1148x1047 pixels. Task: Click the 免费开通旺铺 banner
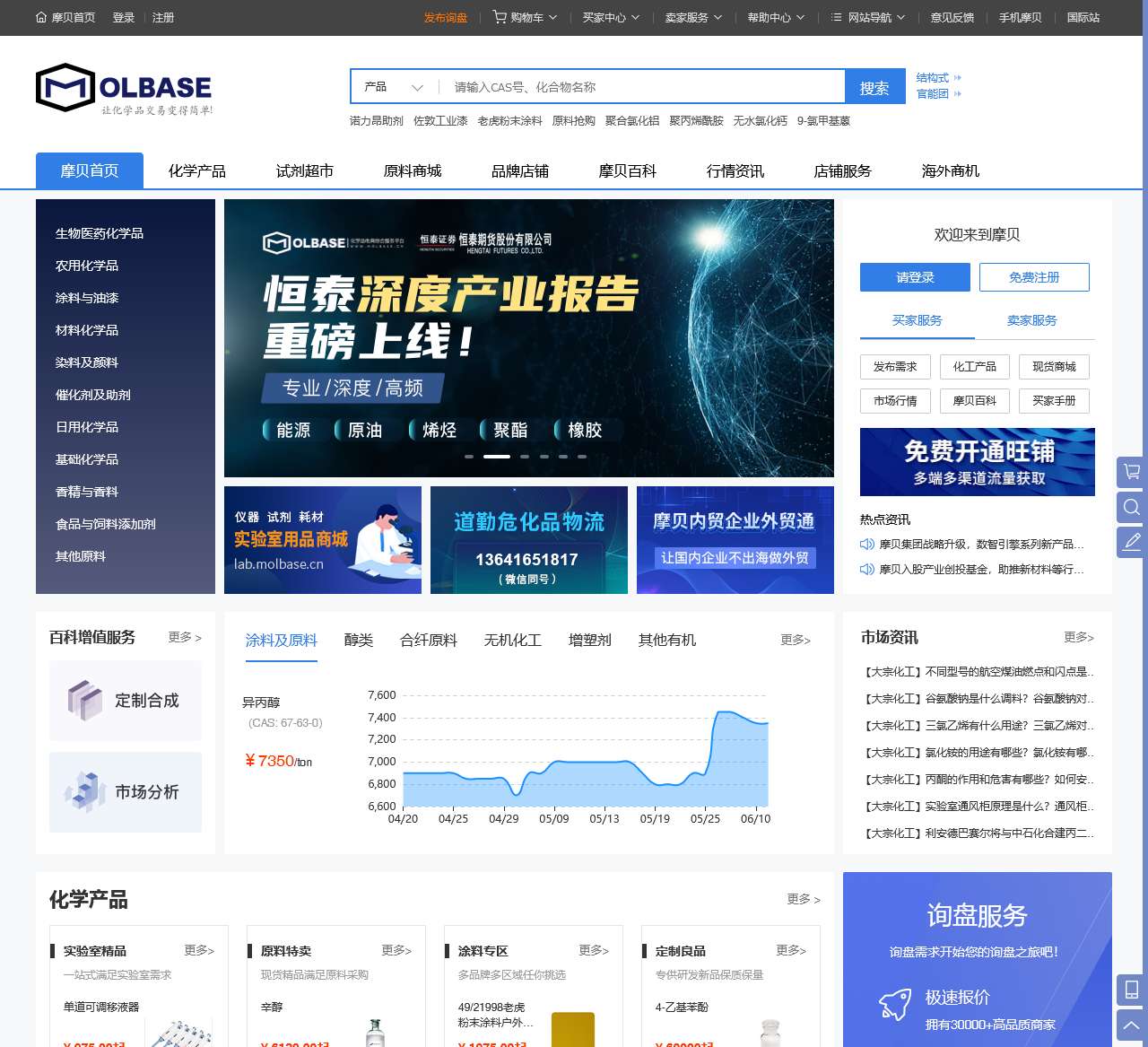pos(978,462)
